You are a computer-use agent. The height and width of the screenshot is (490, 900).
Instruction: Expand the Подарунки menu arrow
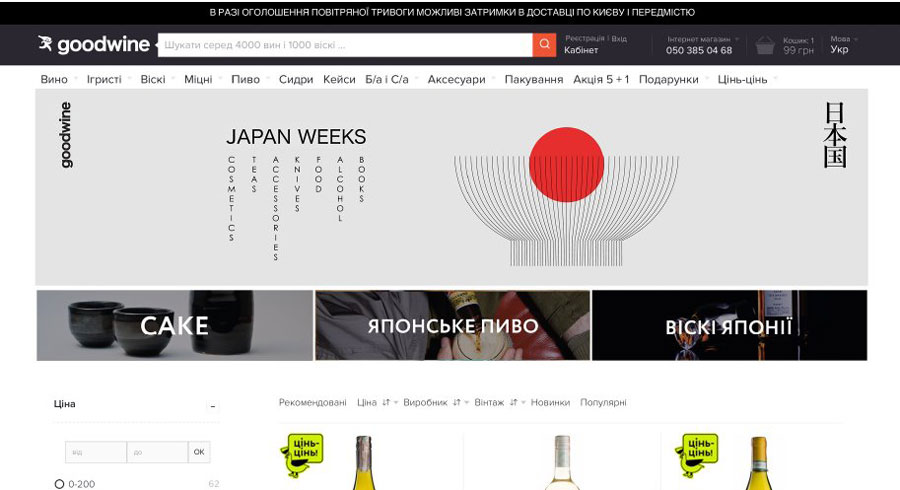[707, 79]
